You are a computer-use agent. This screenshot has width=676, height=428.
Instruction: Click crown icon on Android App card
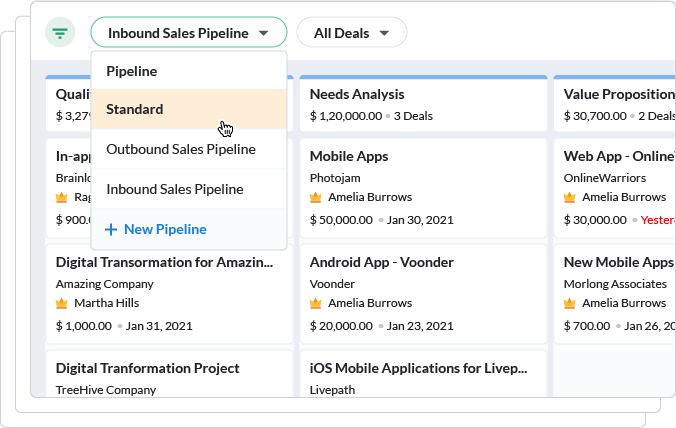tap(316, 303)
